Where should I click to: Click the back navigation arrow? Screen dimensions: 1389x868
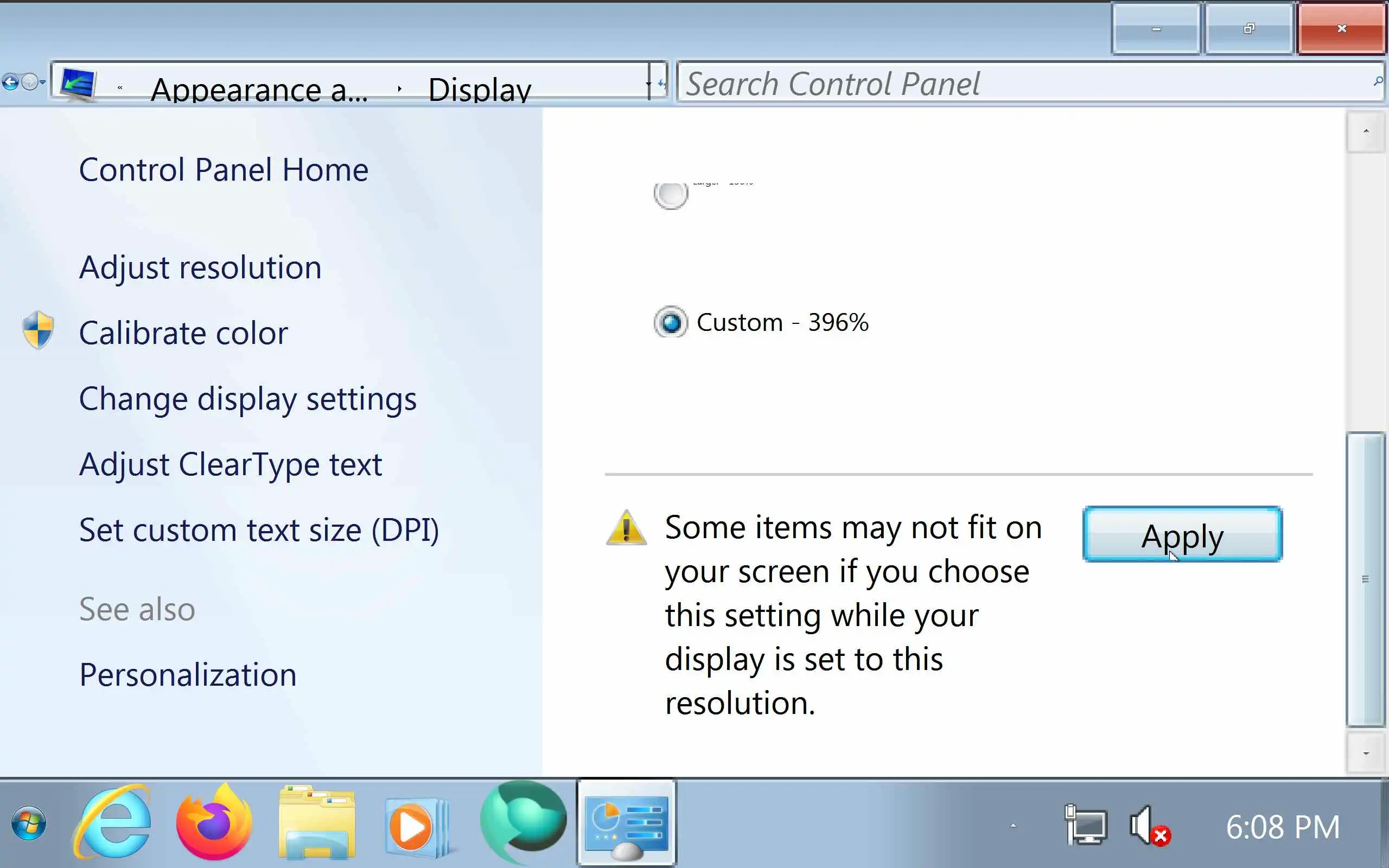click(10, 82)
